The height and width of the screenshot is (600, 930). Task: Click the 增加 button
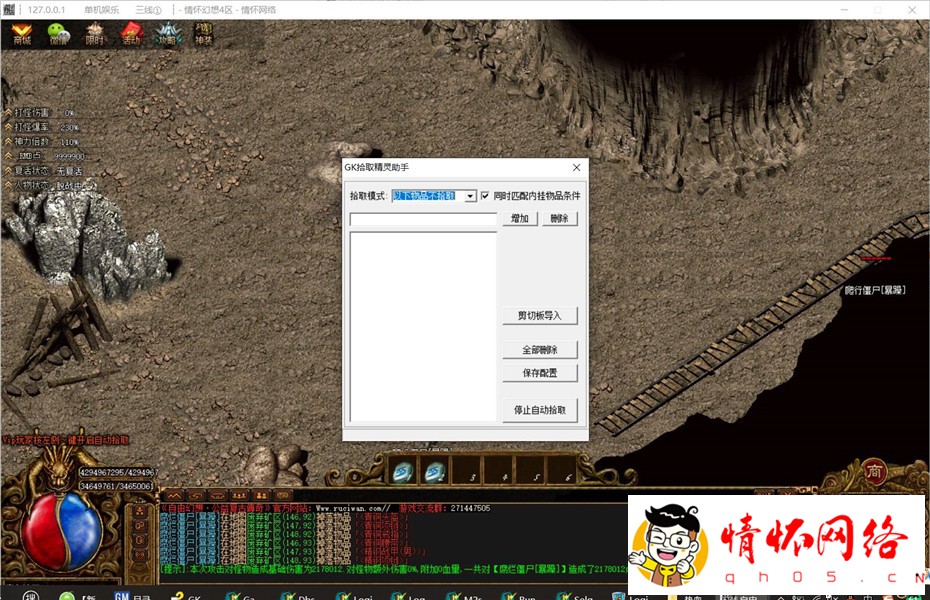pyautogui.click(x=520, y=218)
